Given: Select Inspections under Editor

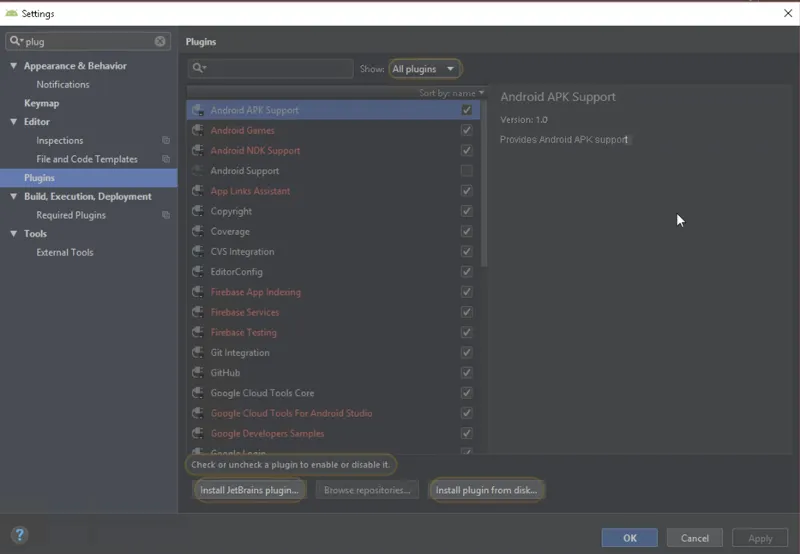Looking at the screenshot, I should pyautogui.click(x=60, y=140).
